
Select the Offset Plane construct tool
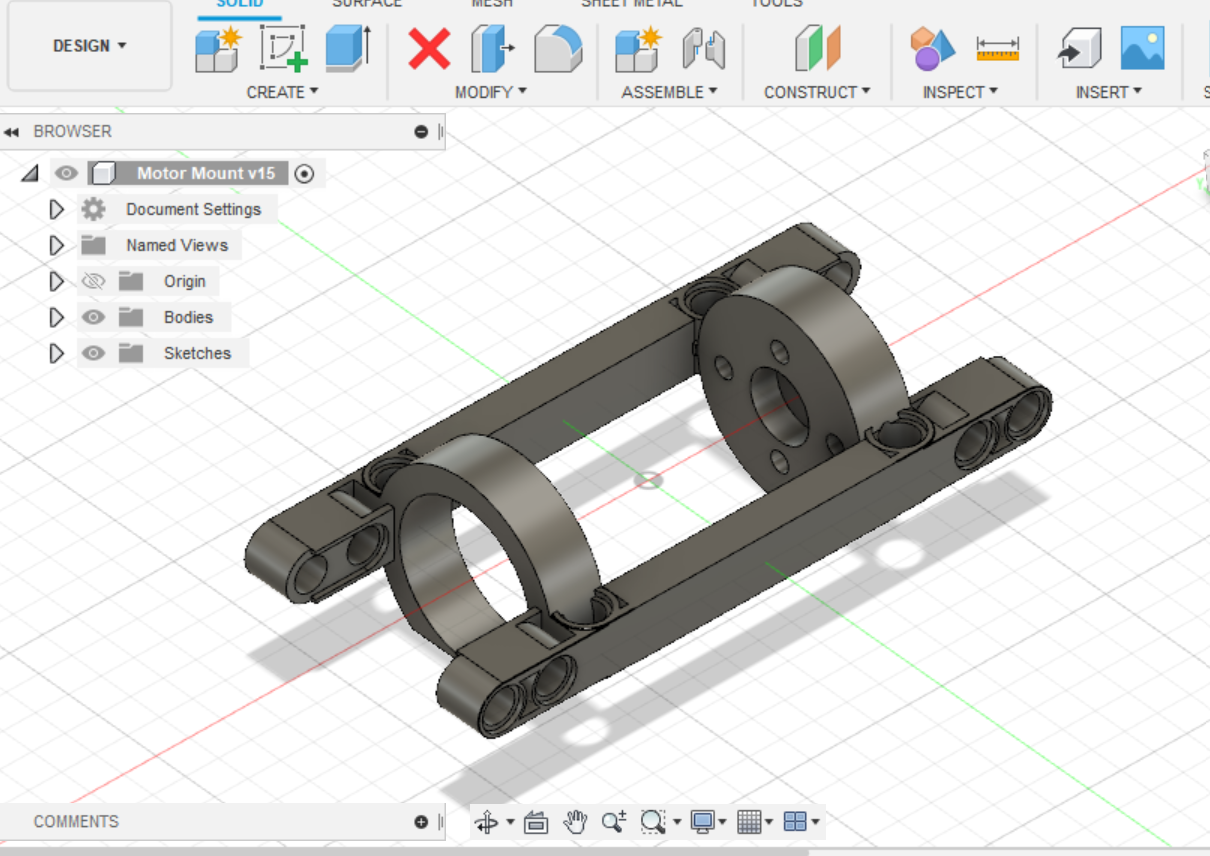(x=817, y=49)
